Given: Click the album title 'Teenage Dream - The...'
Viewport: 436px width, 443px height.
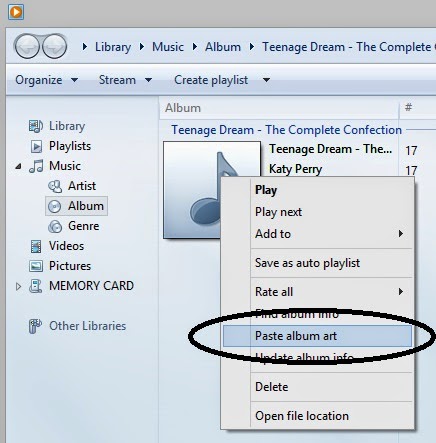Looking at the screenshot, I should (x=330, y=149).
